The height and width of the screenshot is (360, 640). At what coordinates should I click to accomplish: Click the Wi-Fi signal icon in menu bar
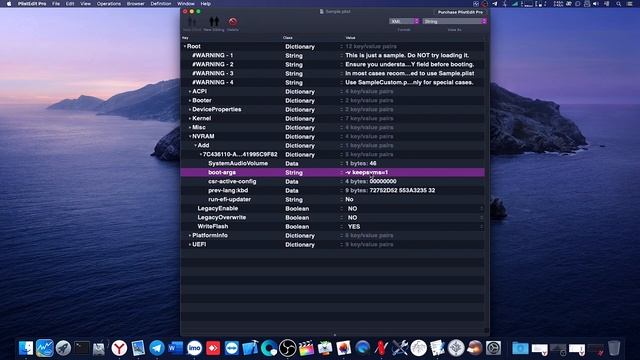tap(515, 4)
